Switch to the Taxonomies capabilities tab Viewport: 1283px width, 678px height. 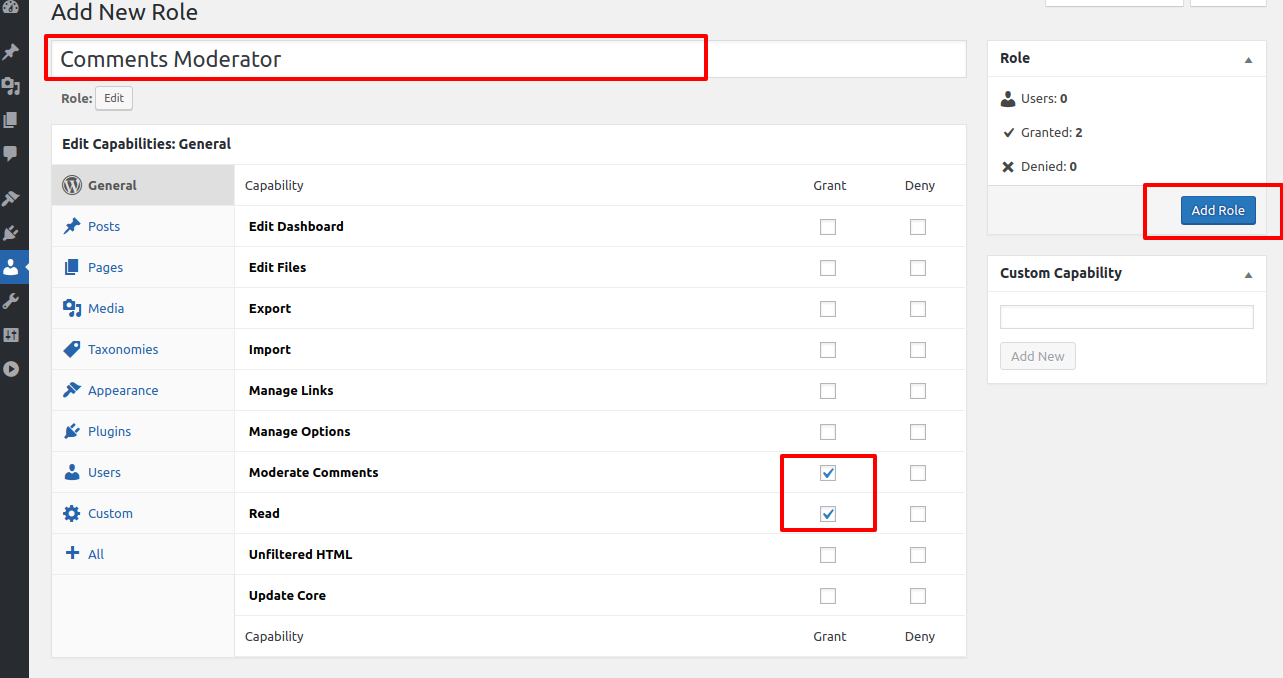coord(122,349)
